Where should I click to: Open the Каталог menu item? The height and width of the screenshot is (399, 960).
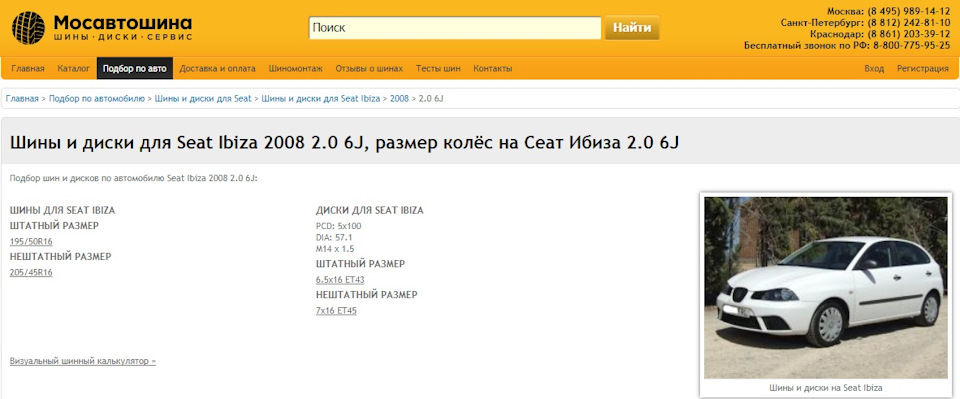tap(73, 69)
